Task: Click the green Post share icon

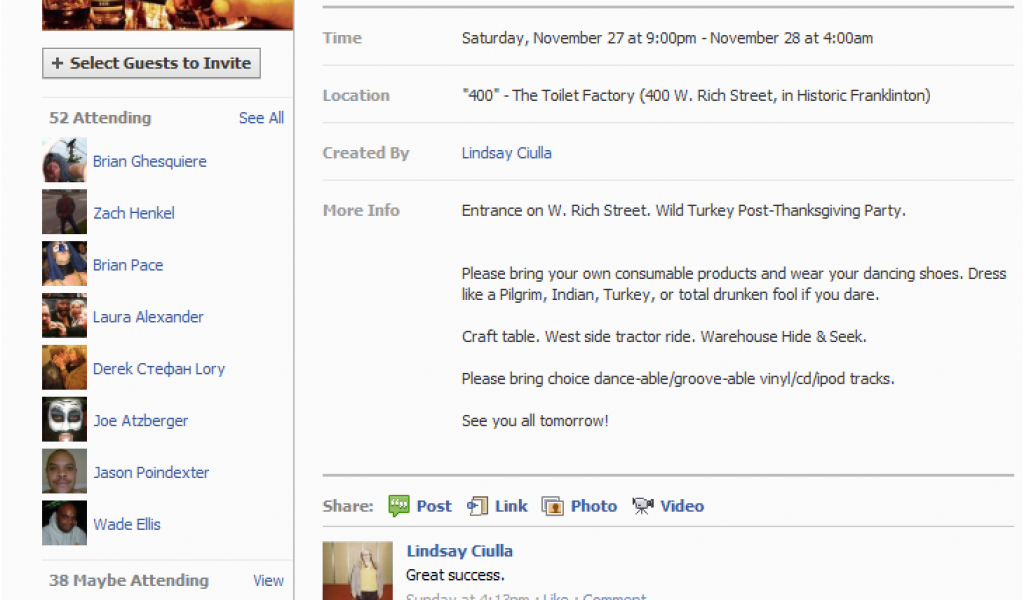Action: 398,506
